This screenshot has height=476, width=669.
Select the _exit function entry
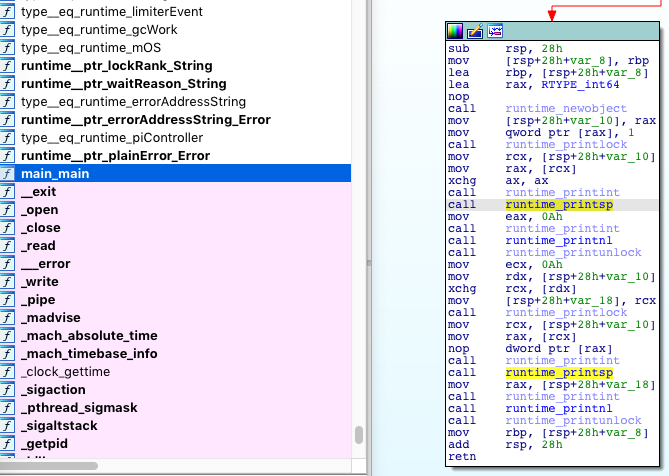[x=175, y=192]
